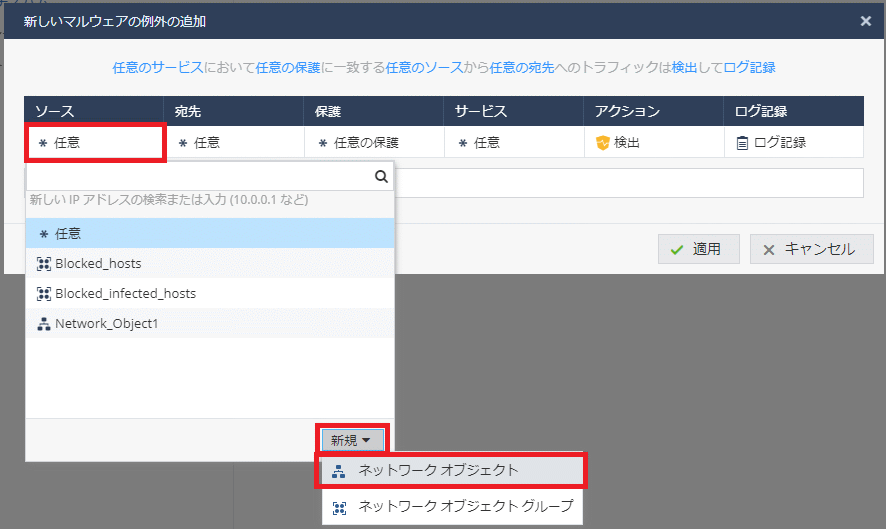Choose ネットワーク オブジェクト グループ menu entry
Screen dimensions: 886x529
(x=465, y=507)
